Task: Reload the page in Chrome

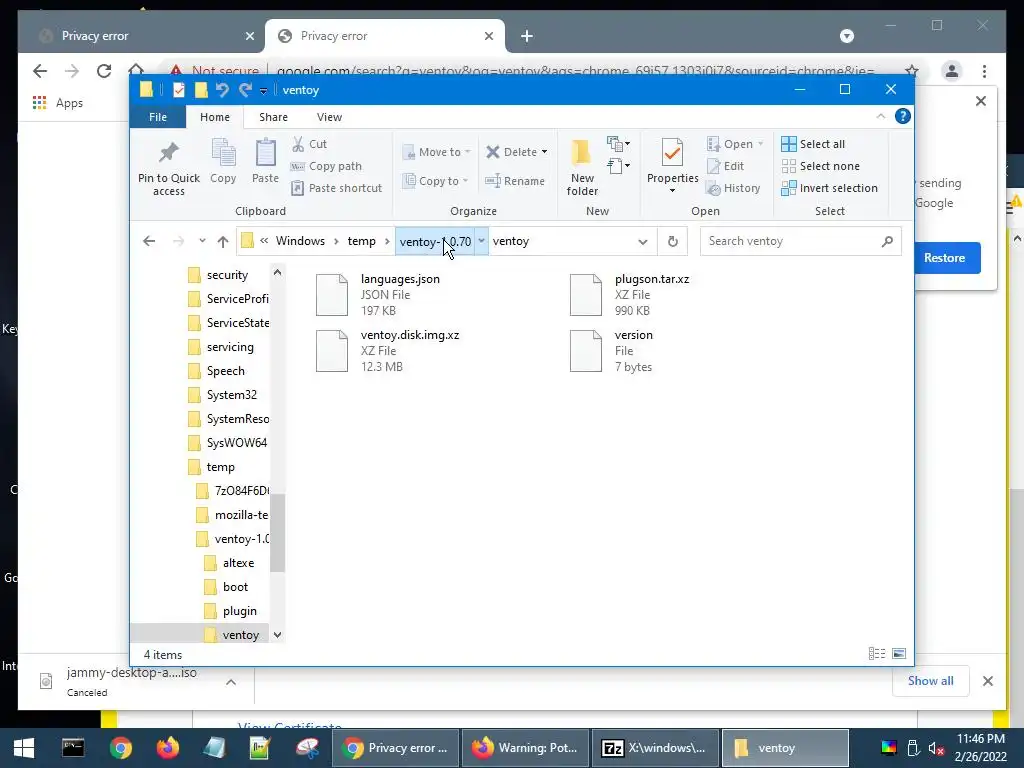Action: pos(104,71)
